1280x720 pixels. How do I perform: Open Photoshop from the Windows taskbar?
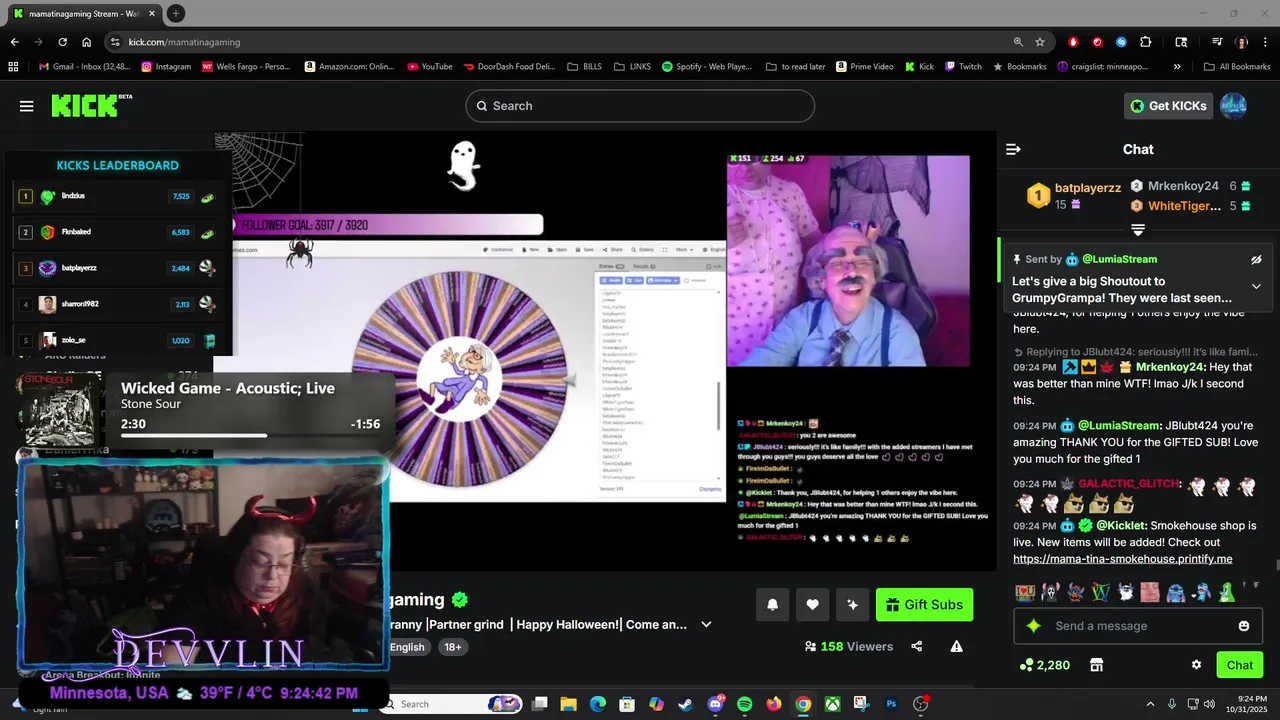coord(890,704)
